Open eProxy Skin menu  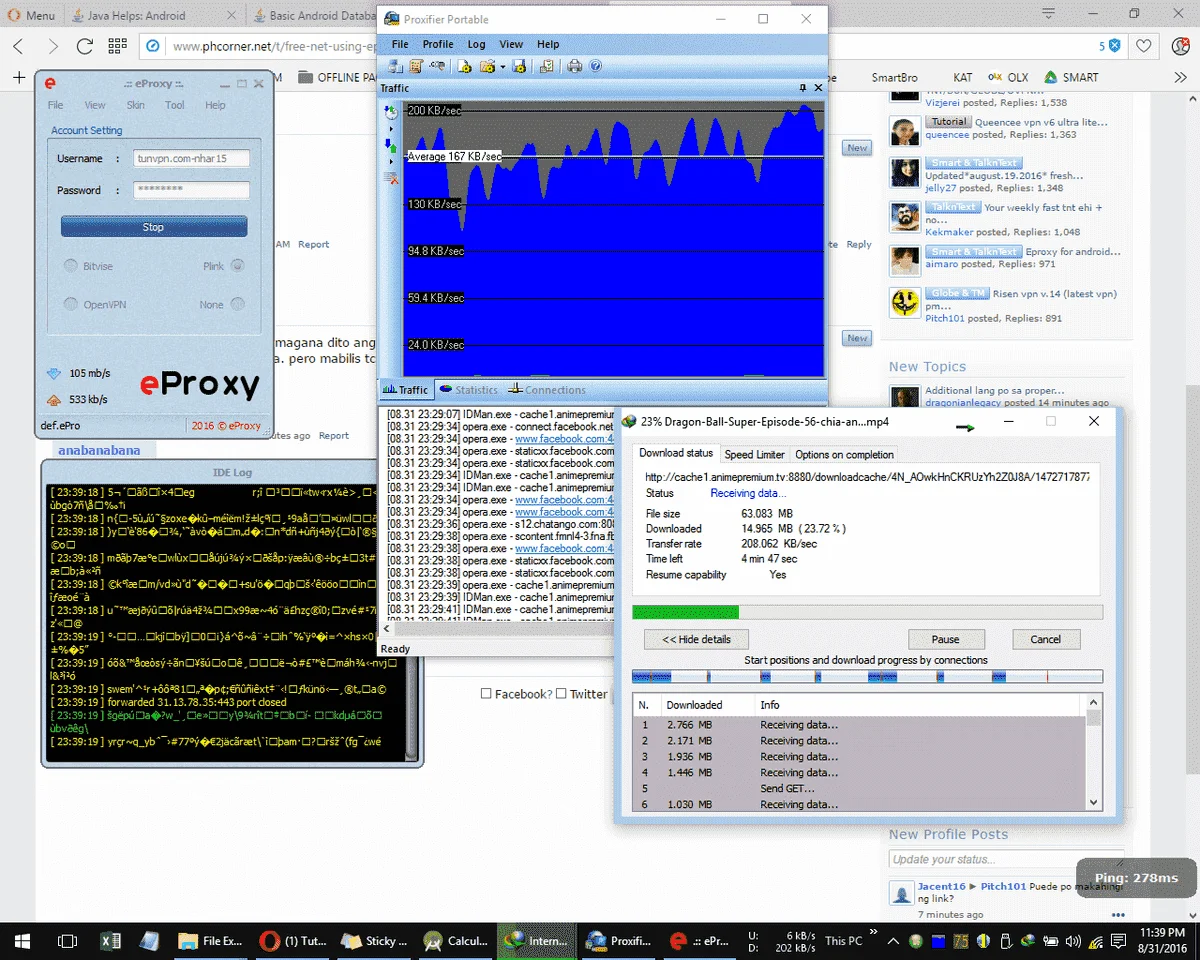(135, 105)
